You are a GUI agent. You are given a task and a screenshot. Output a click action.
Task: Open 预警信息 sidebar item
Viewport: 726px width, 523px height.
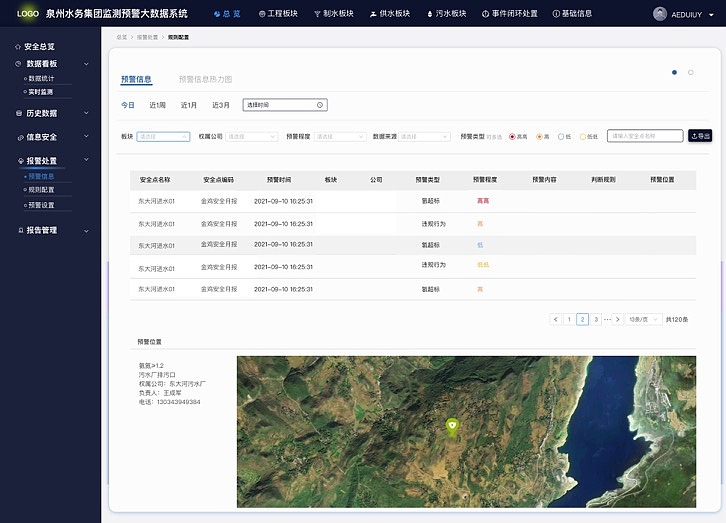pos(41,176)
